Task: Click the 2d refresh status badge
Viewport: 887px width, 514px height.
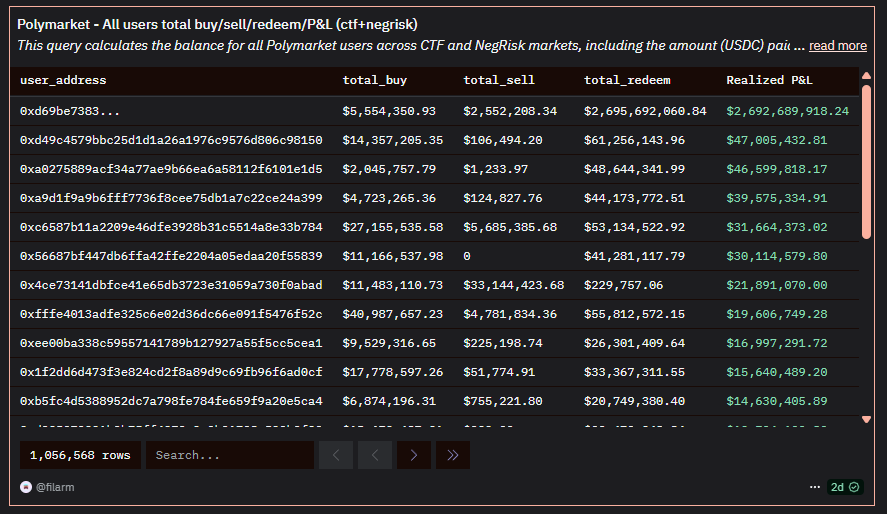Action: coord(845,487)
